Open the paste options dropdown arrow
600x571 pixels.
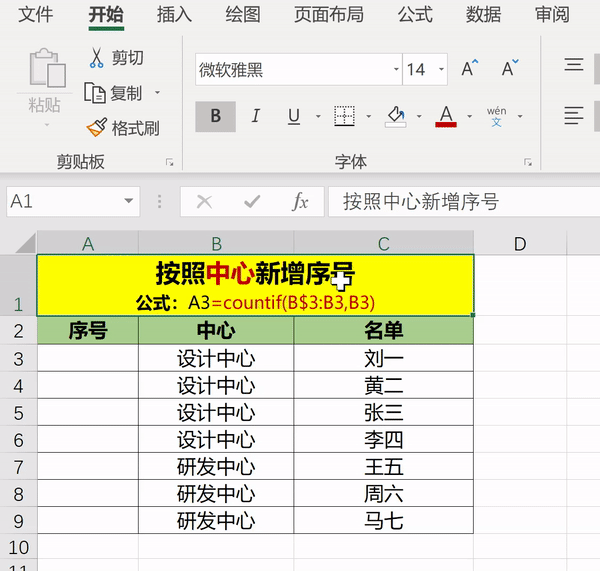point(47,125)
